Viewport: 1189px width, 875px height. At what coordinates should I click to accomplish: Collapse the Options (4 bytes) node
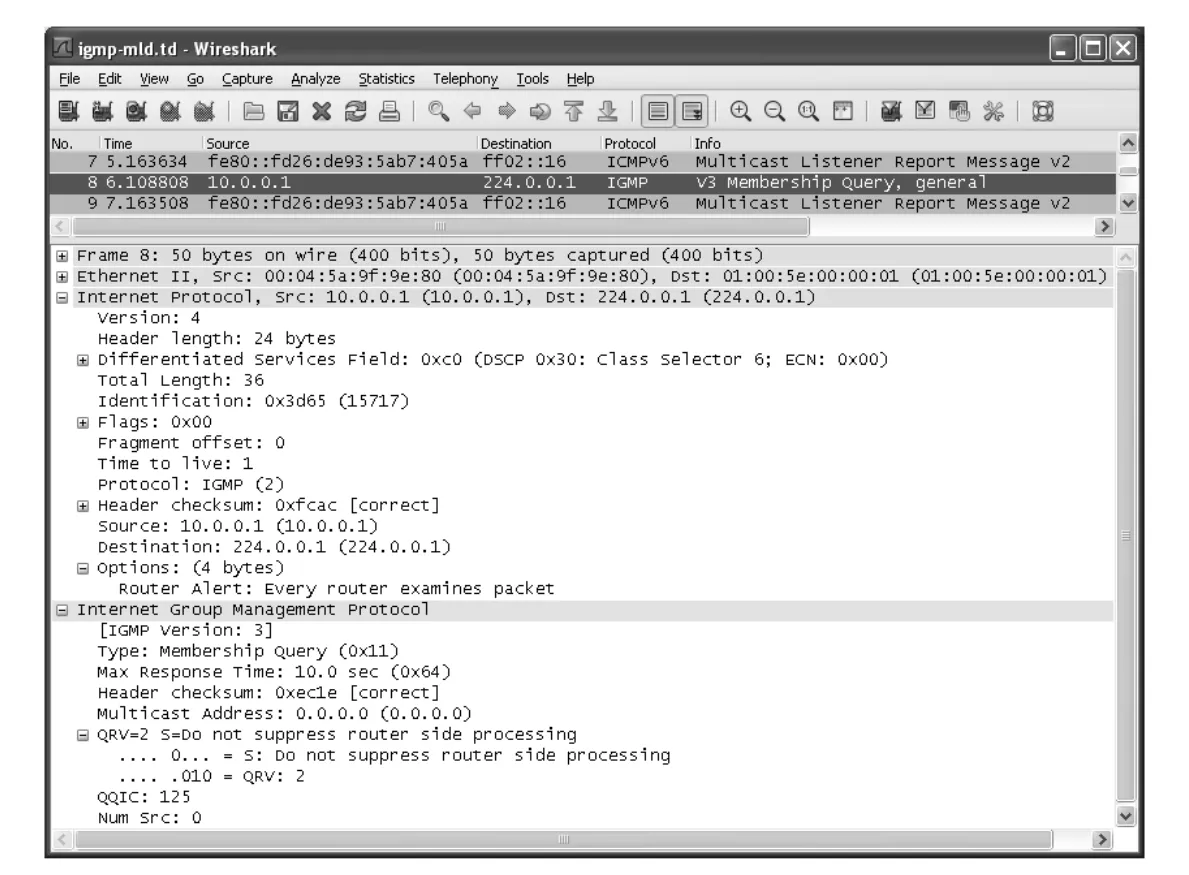83,569
